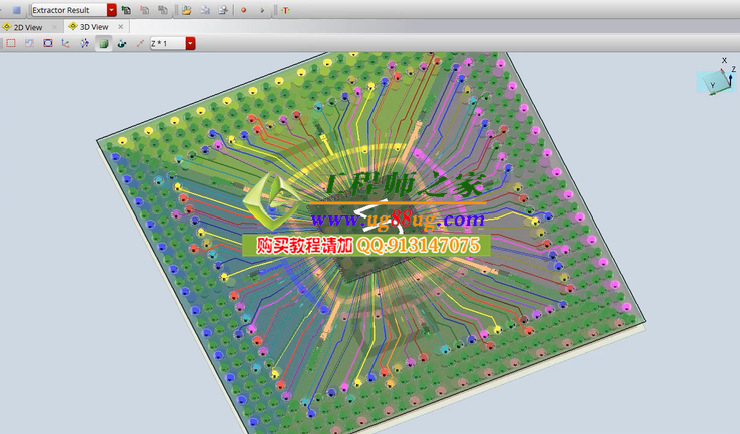Click the Extractor Result combo box field

tap(67, 9)
